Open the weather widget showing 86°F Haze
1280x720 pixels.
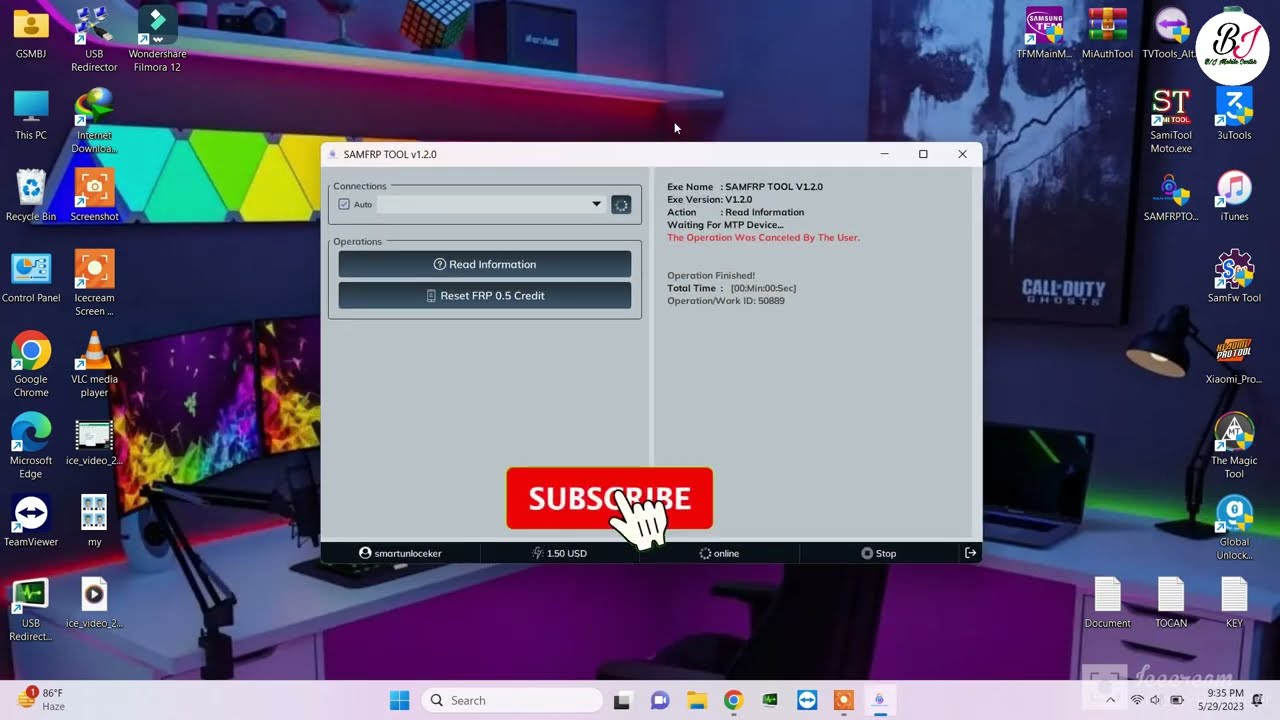40,700
